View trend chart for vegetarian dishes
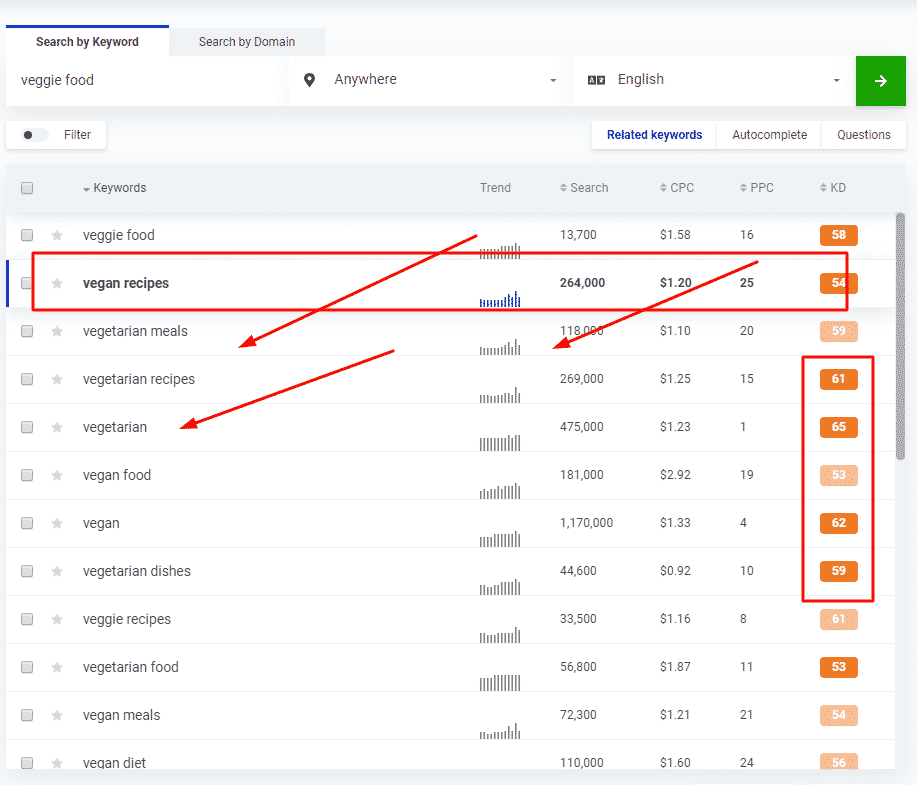The width and height of the screenshot is (917, 785). [500, 587]
